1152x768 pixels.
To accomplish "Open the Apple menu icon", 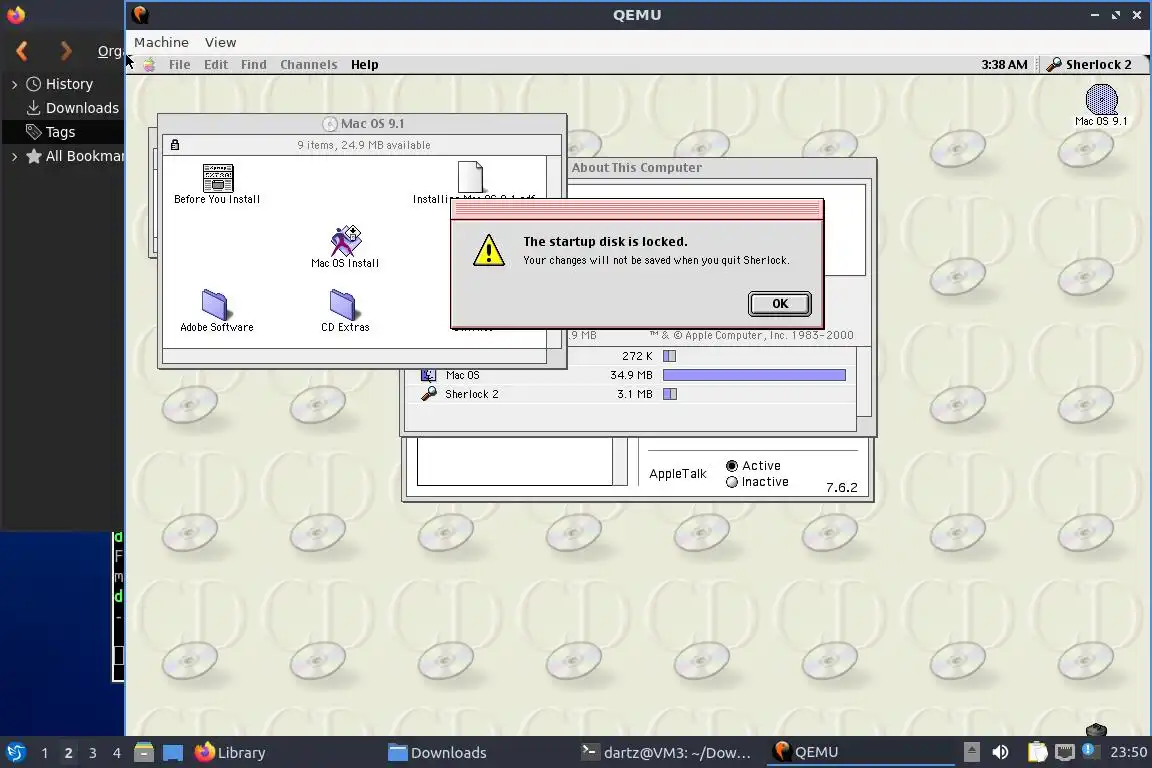I will tap(149, 65).
